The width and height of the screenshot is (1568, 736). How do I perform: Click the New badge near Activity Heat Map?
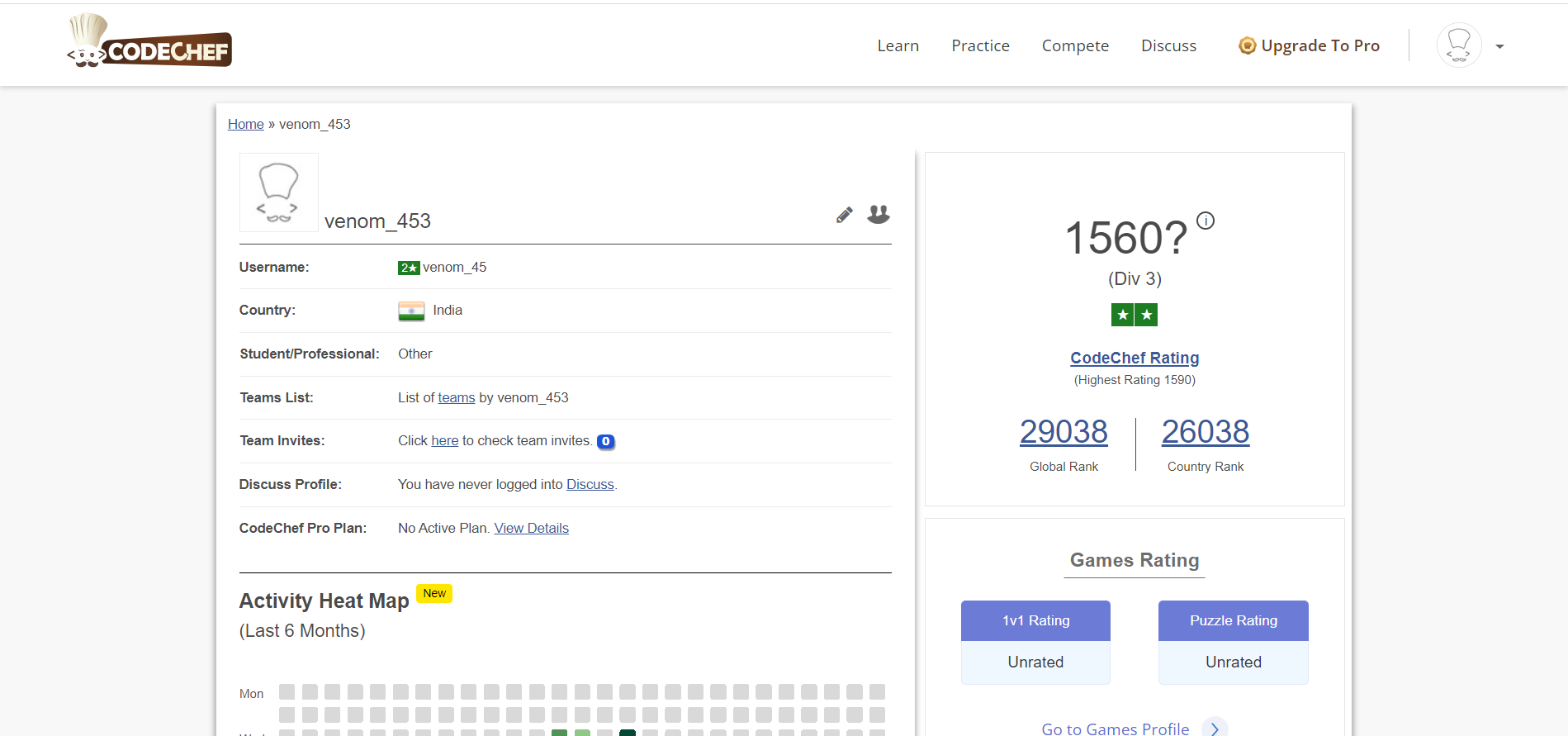[x=434, y=593]
